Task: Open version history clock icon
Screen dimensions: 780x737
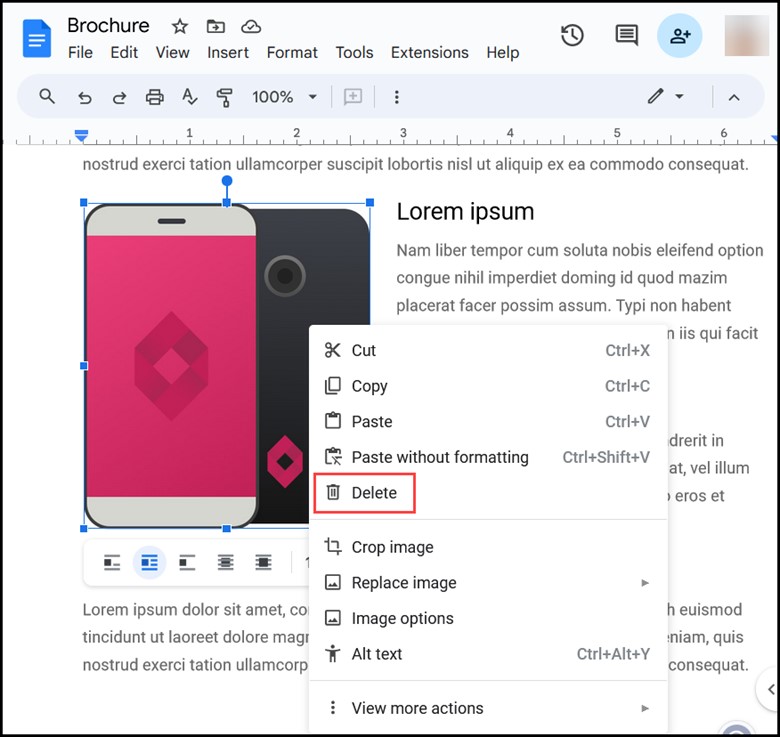Action: pyautogui.click(x=572, y=35)
